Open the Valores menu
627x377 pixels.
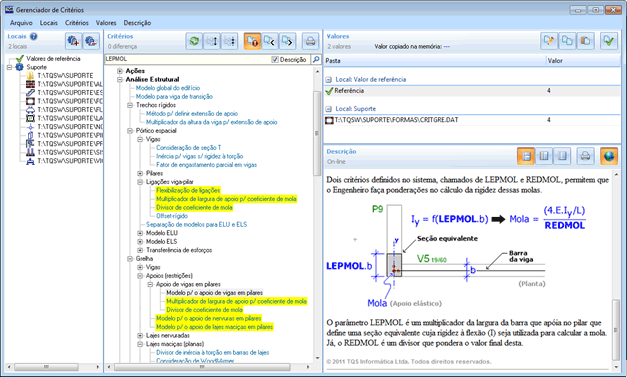[106, 23]
